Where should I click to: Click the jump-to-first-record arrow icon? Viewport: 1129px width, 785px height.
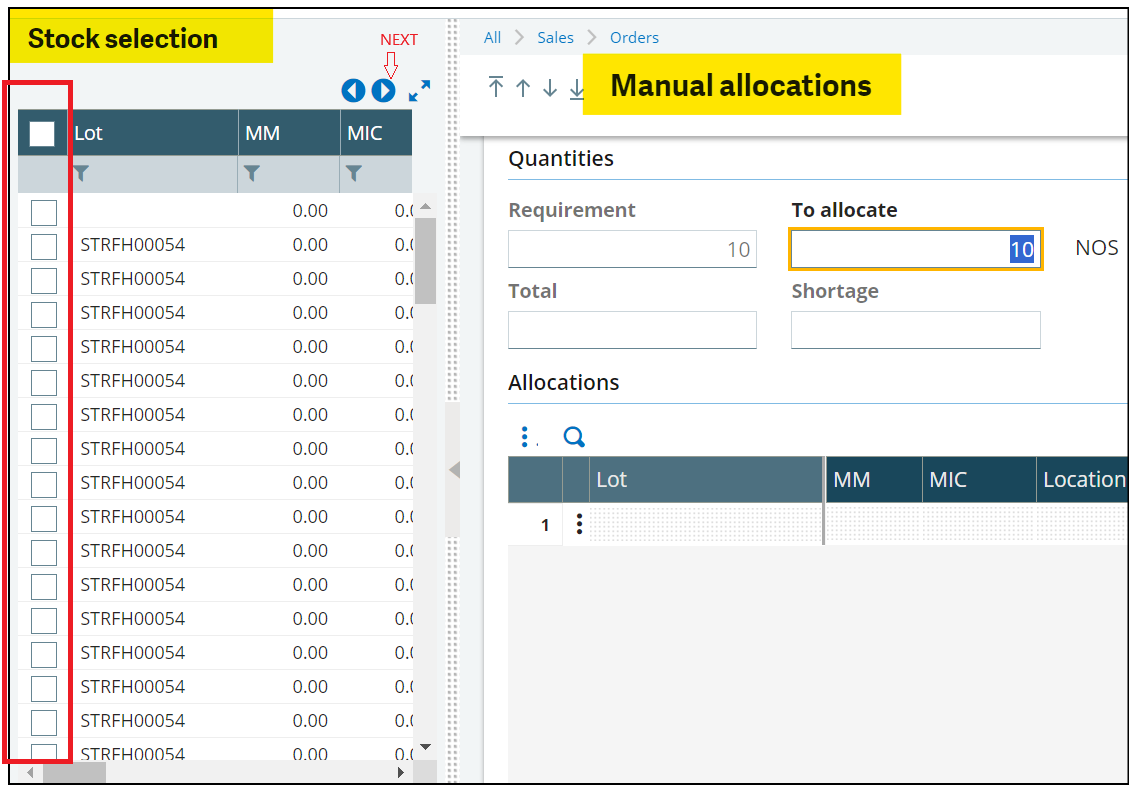495,88
